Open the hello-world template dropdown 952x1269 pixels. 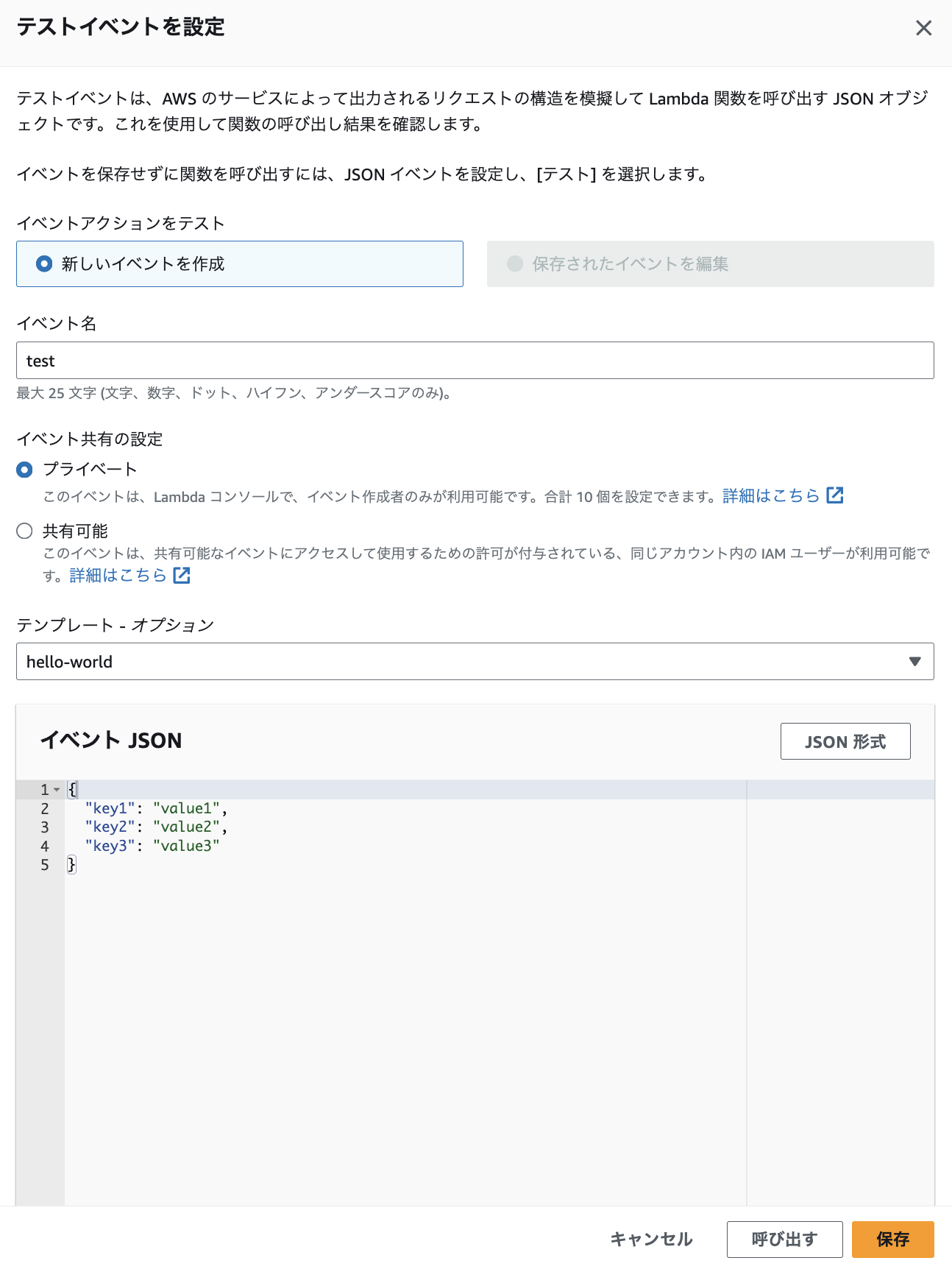pyautogui.click(x=475, y=662)
